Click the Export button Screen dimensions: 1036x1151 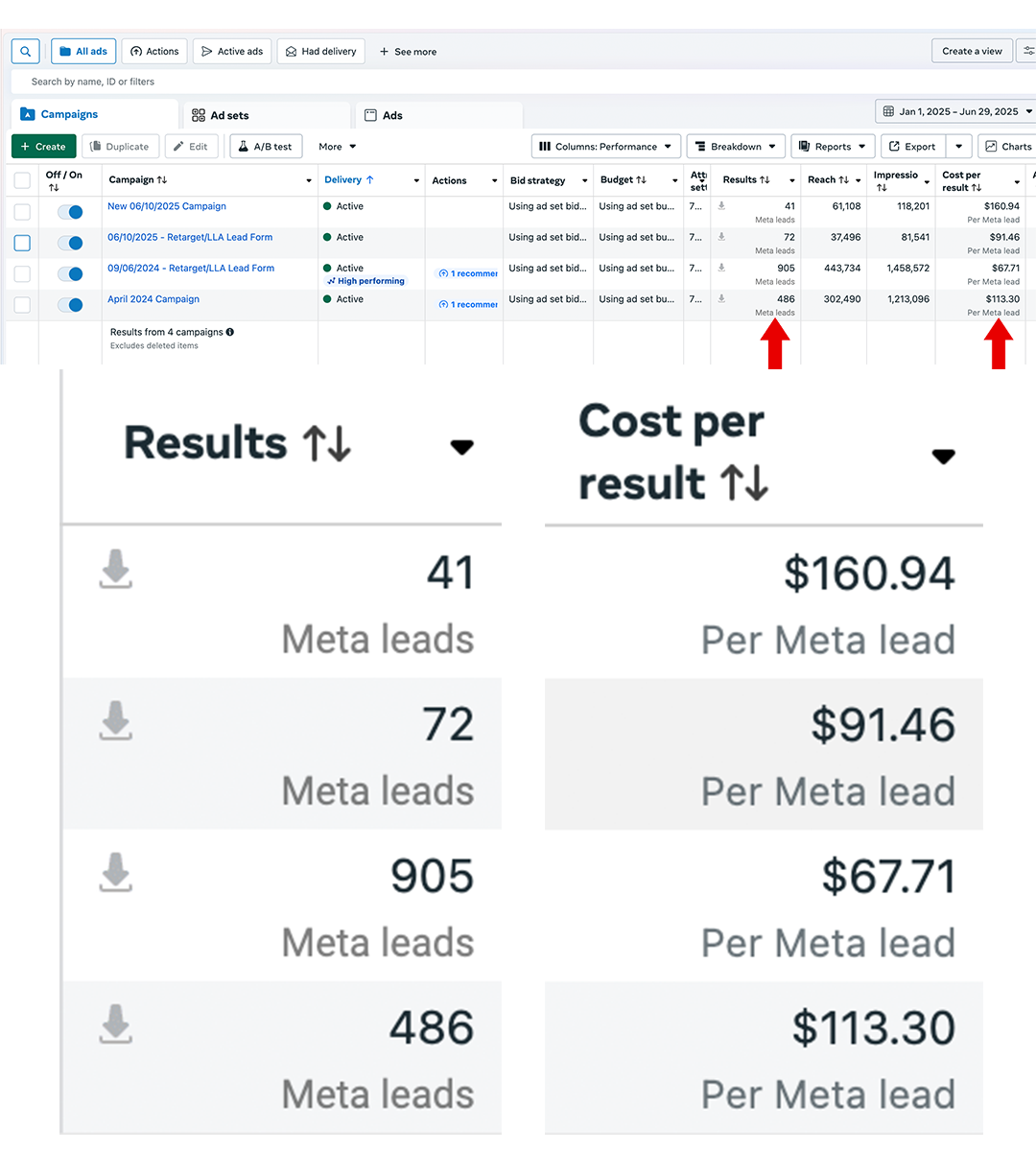coord(912,147)
